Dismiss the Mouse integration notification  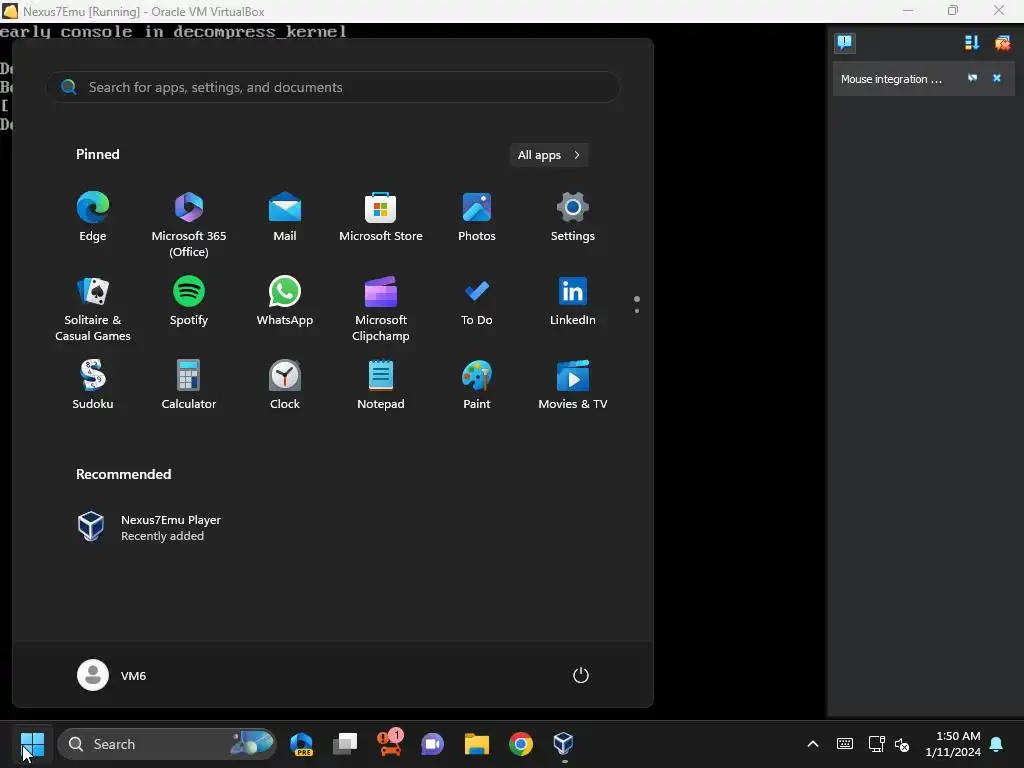click(997, 78)
